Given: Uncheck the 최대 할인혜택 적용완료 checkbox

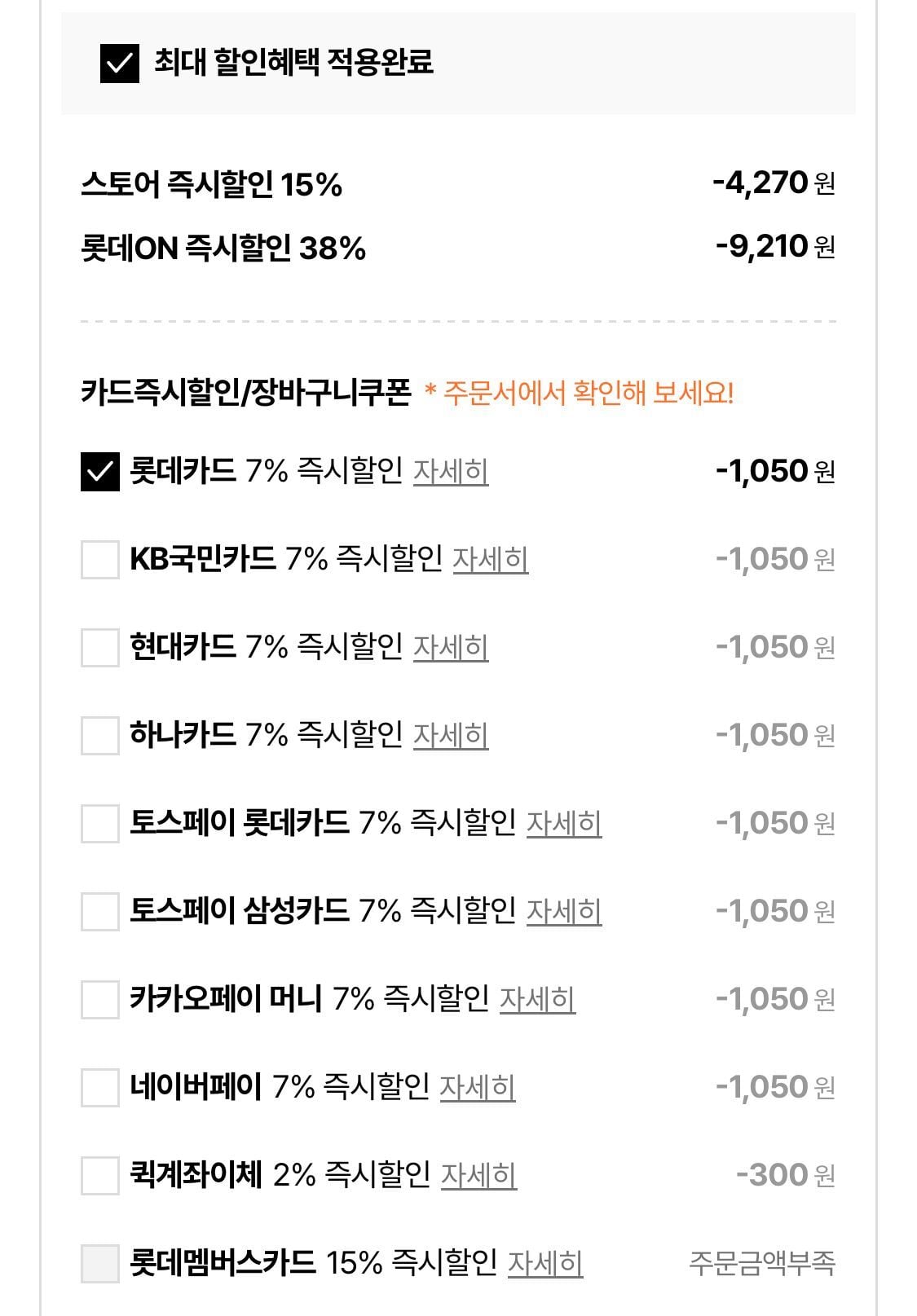Looking at the screenshot, I should click(x=119, y=63).
